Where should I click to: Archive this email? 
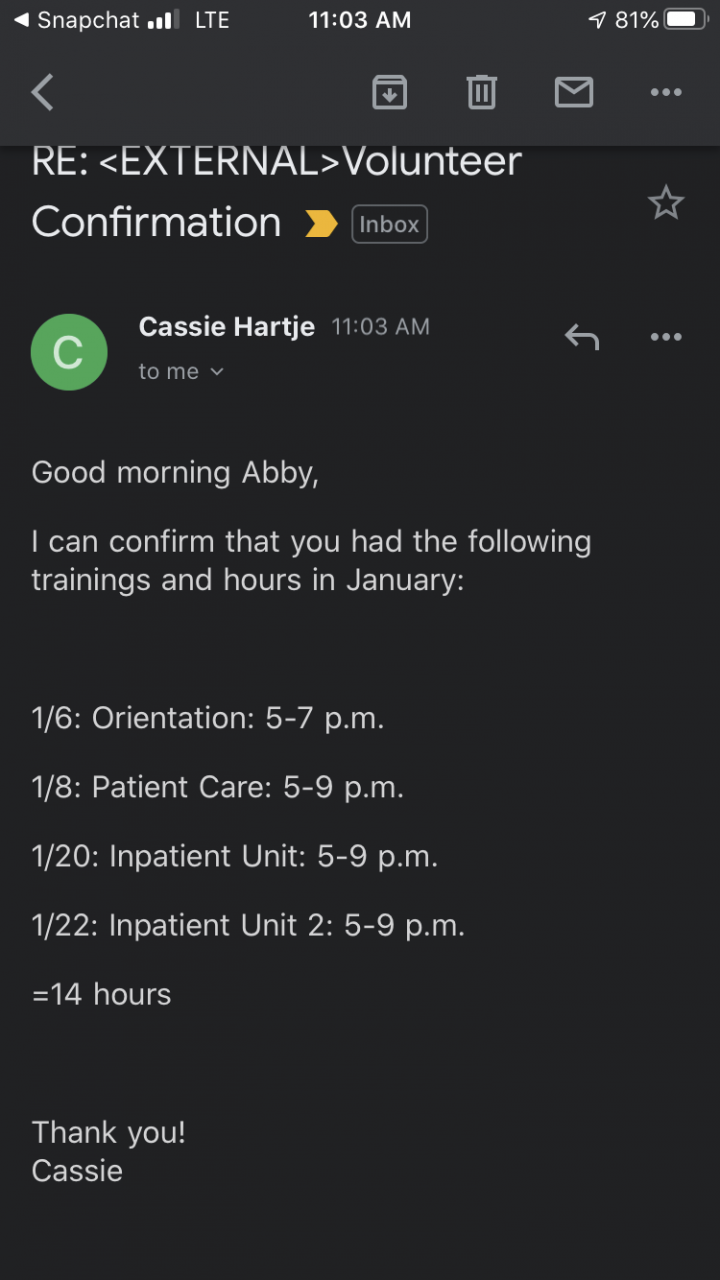click(389, 93)
